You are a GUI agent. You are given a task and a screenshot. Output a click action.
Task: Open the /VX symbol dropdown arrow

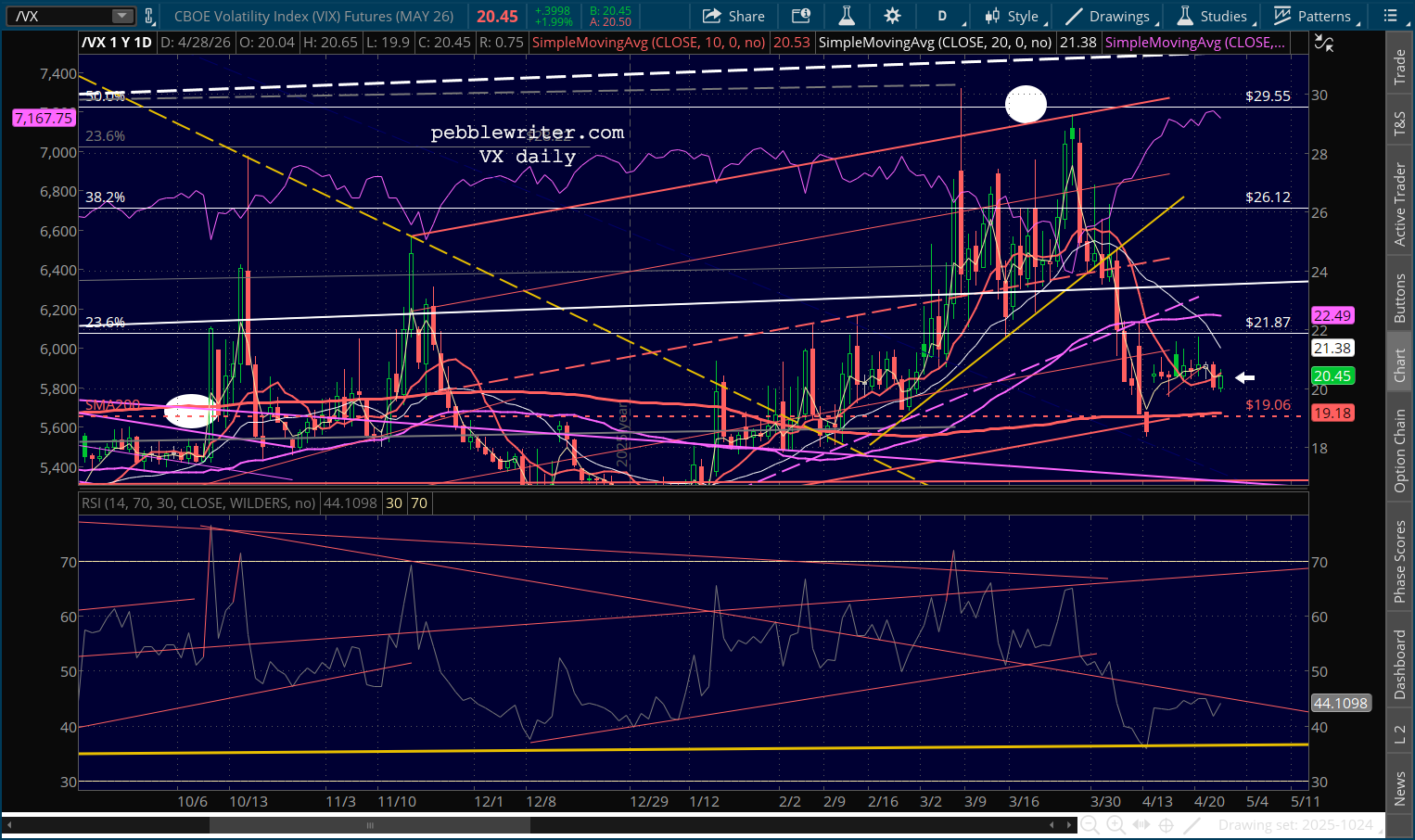(122, 16)
